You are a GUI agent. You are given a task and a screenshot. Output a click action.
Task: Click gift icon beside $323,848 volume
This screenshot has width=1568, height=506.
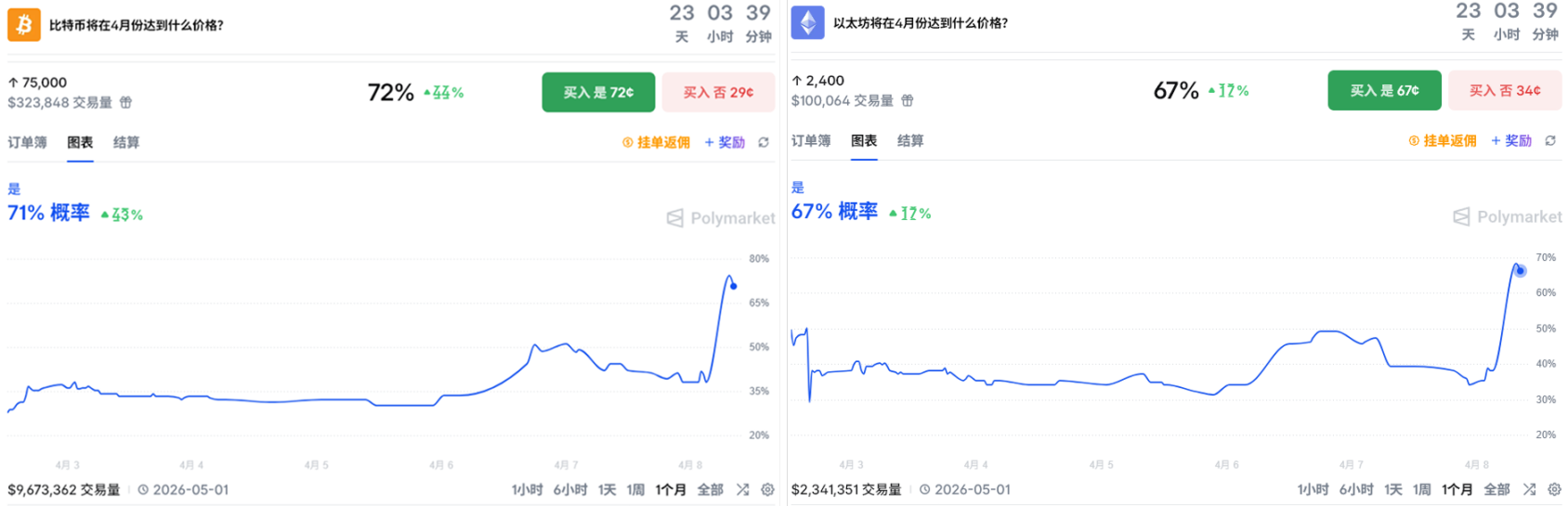click(x=125, y=102)
